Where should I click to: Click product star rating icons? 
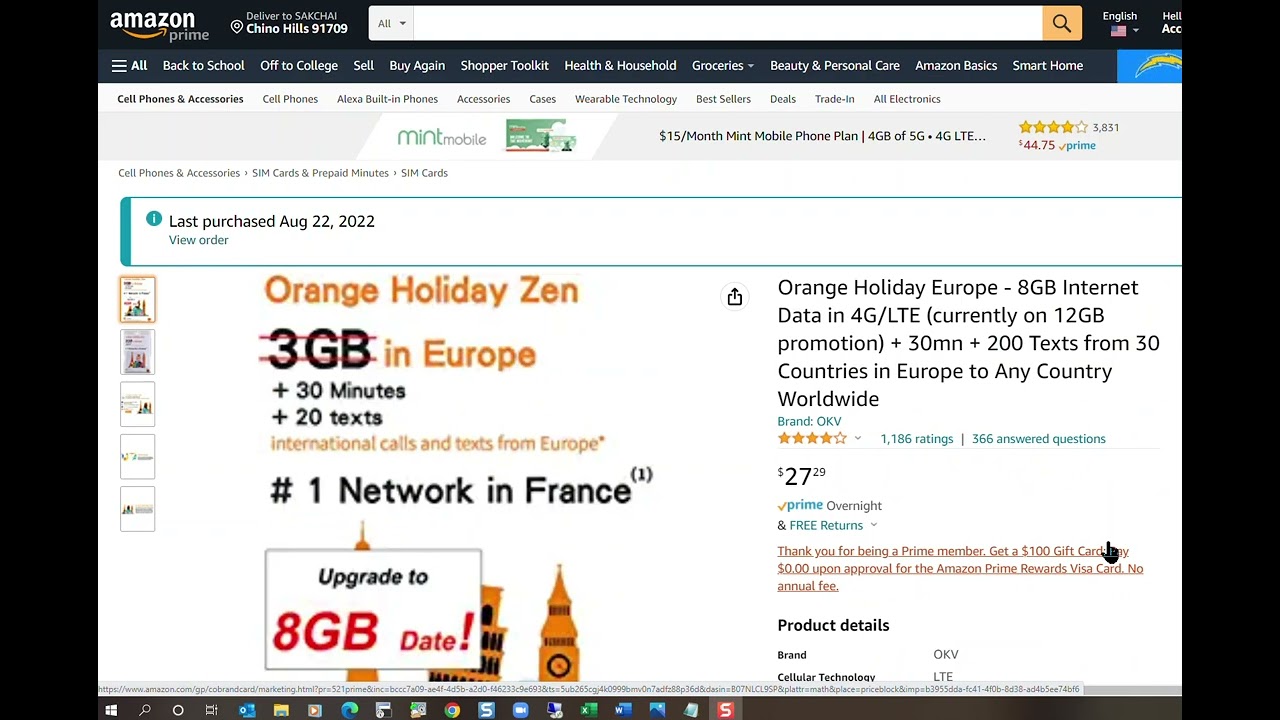pos(812,439)
